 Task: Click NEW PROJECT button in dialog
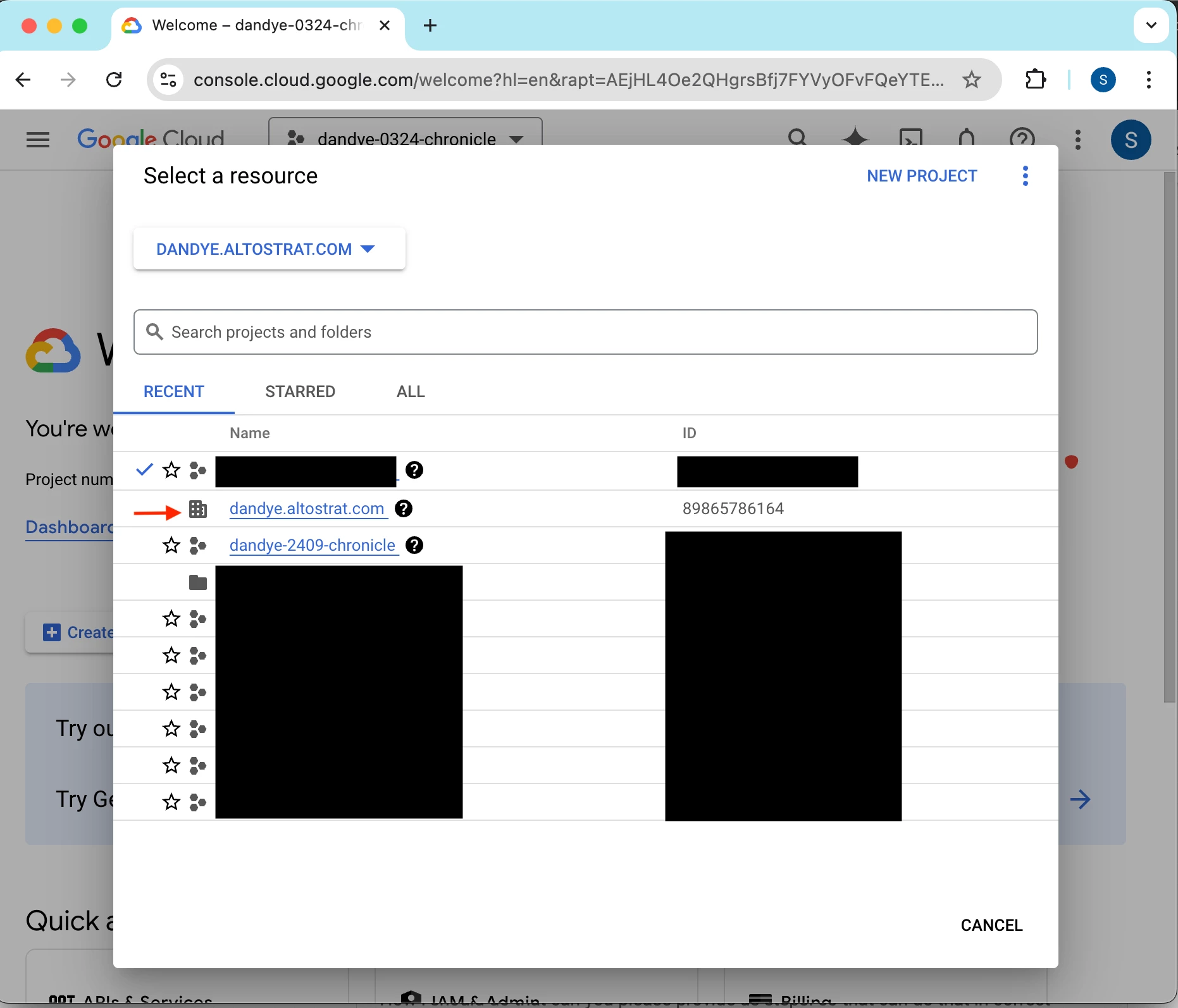(x=922, y=176)
